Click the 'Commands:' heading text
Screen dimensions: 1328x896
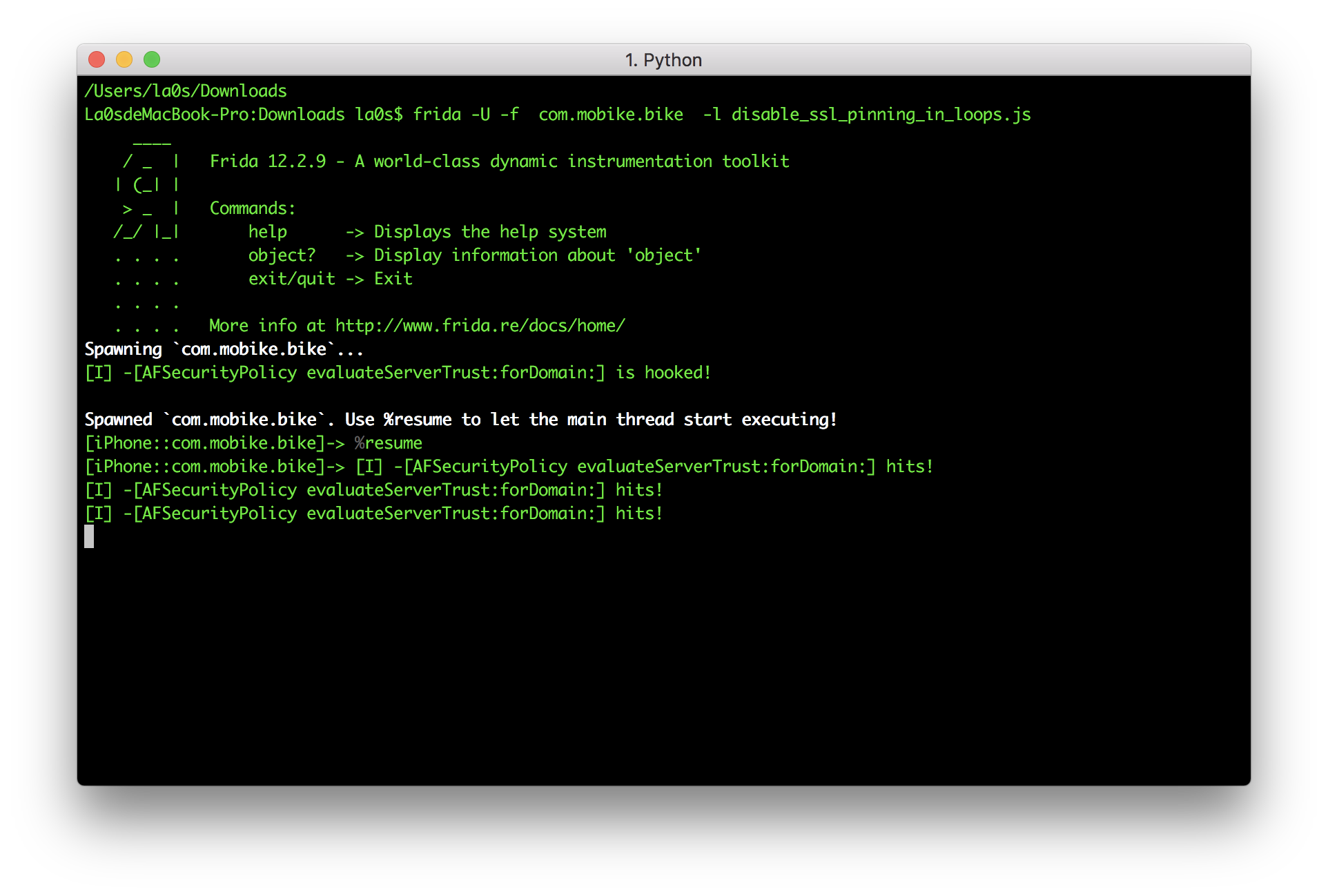coord(252,208)
